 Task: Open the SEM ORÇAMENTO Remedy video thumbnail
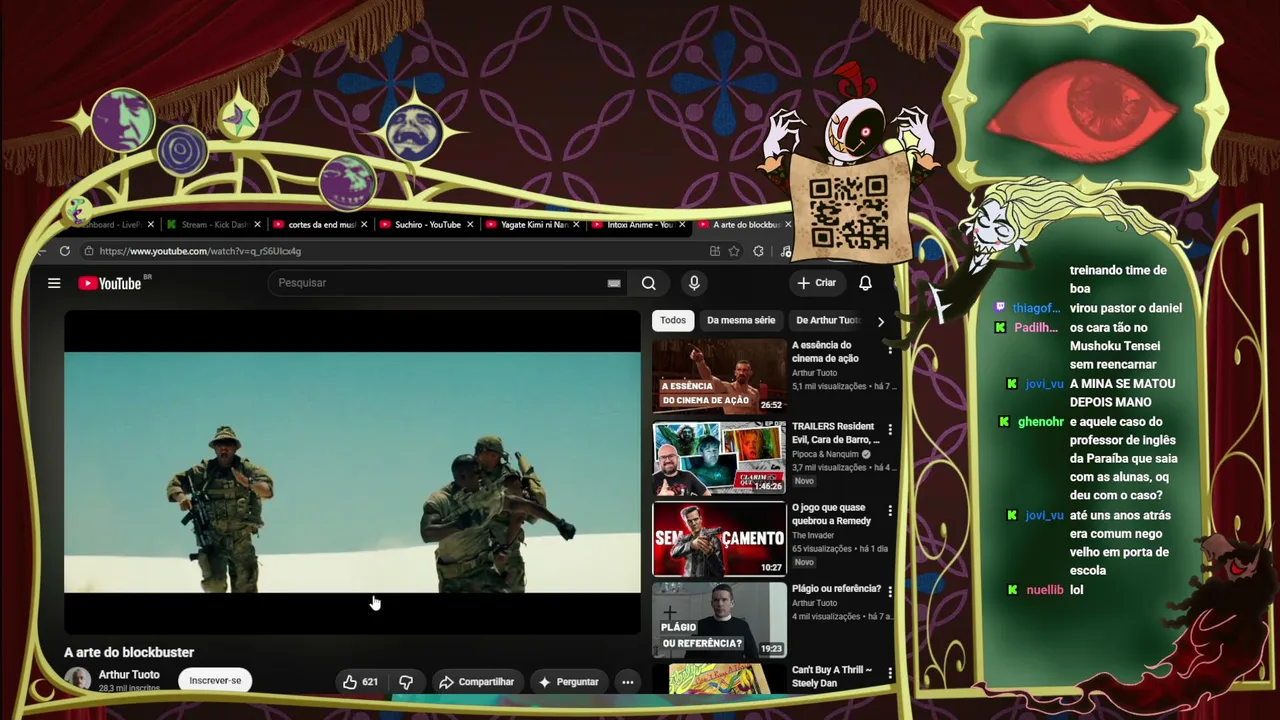(719, 539)
